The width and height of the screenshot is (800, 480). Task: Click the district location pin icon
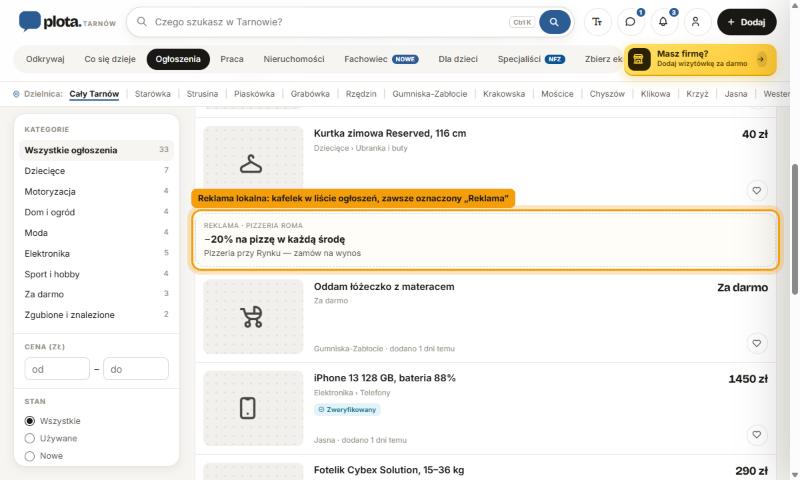point(16,94)
